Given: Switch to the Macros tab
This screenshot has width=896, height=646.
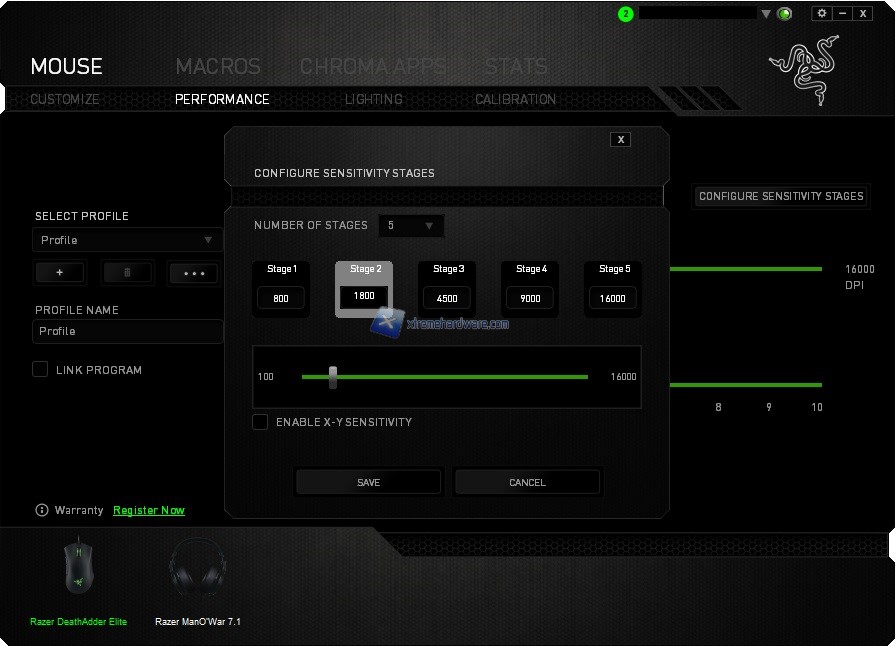Looking at the screenshot, I should tap(218, 66).
